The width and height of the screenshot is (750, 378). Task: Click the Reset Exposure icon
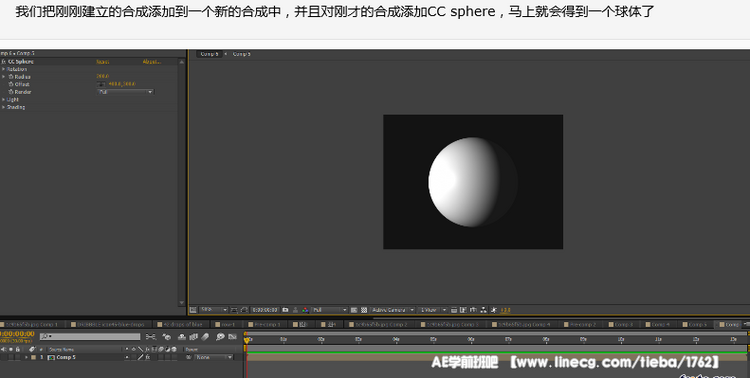click(x=493, y=310)
